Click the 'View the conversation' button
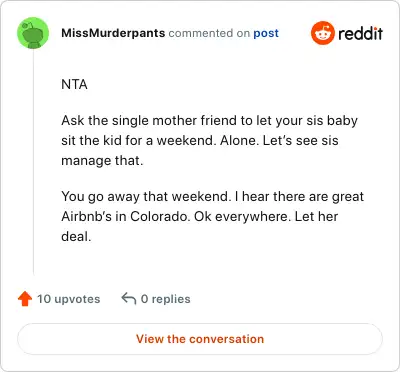 point(200,339)
